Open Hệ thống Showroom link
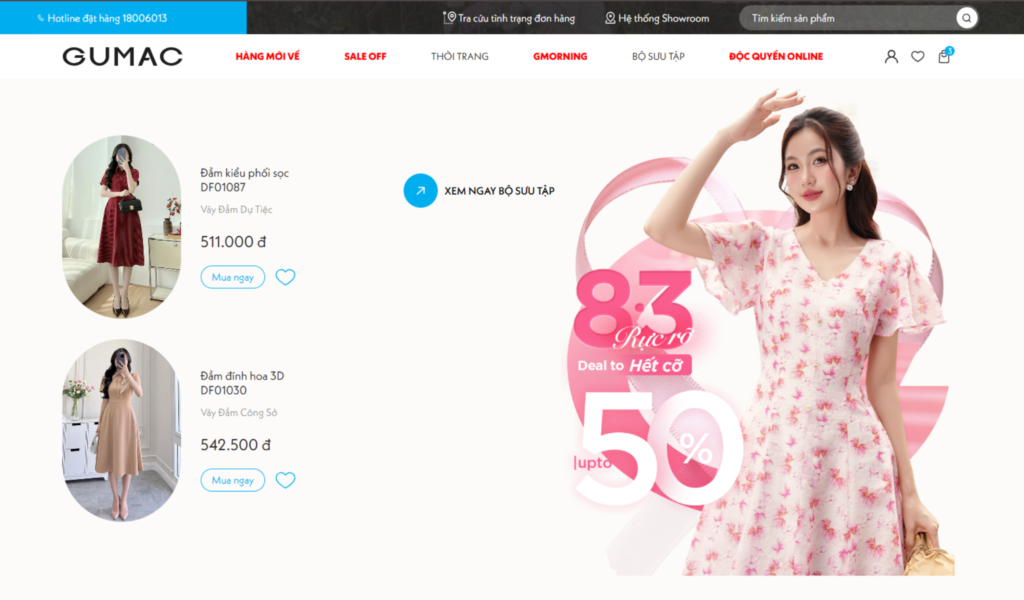 [x=664, y=18]
